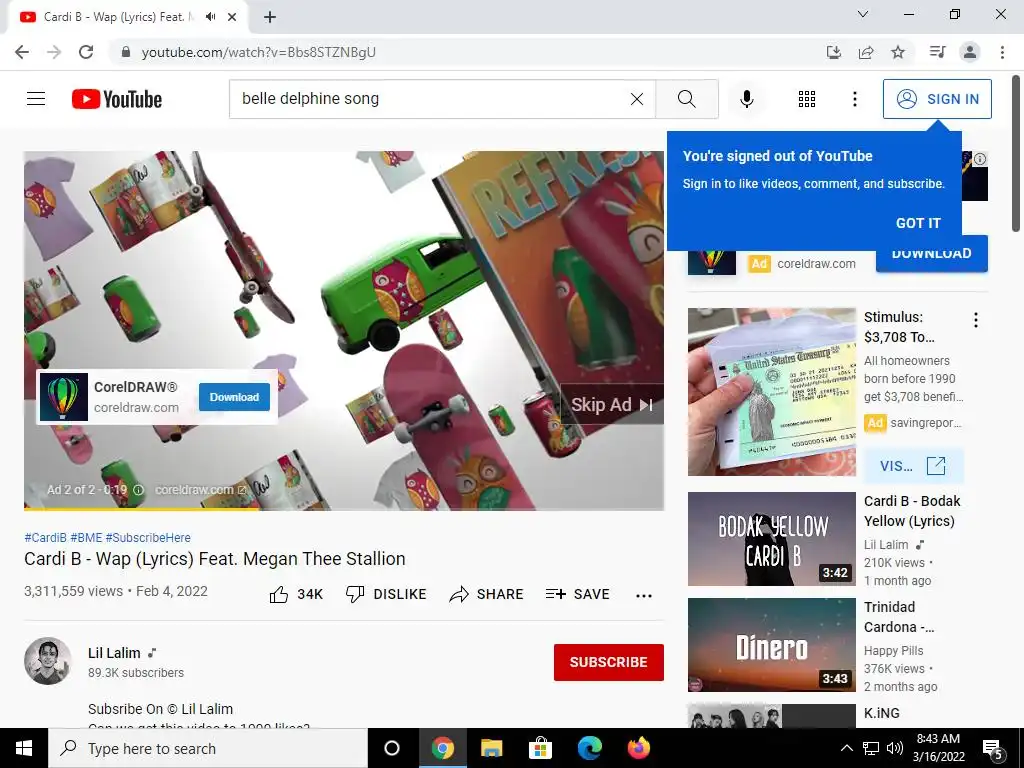Click Download on CorelDRAW ad overlay
Viewport: 1024px width, 768px height.
[234, 397]
